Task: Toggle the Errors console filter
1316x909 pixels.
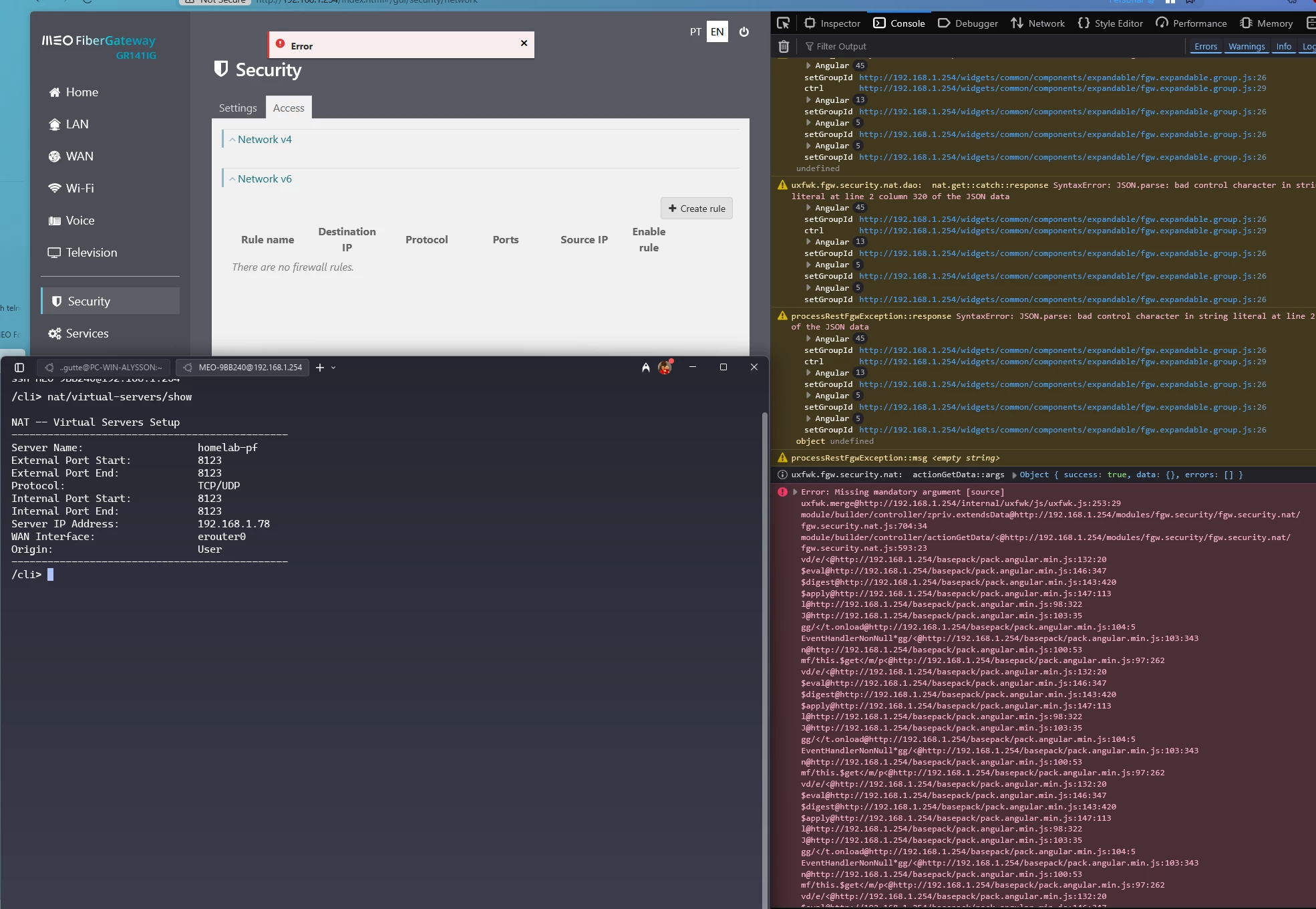Action: pyautogui.click(x=1206, y=46)
